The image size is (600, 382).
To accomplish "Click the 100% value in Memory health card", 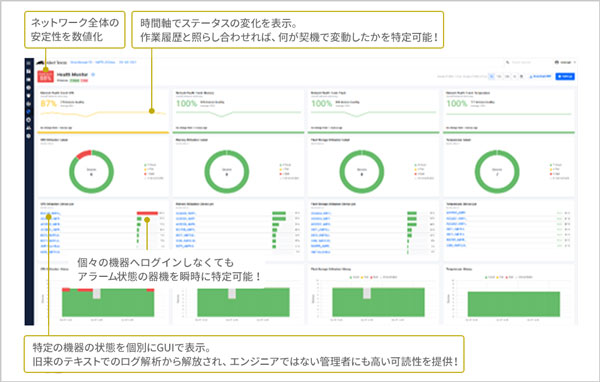I will (x=187, y=103).
